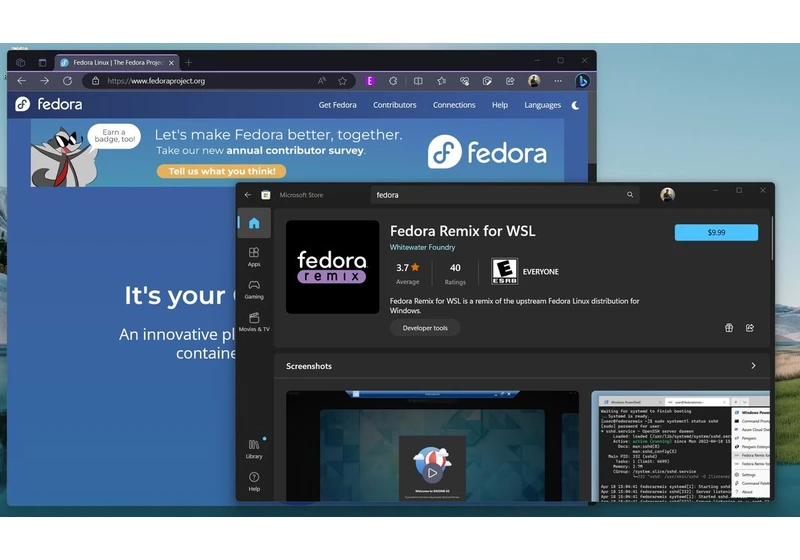Open Edge settings and more menu
The height and width of the screenshot is (560, 800).
[x=558, y=81]
